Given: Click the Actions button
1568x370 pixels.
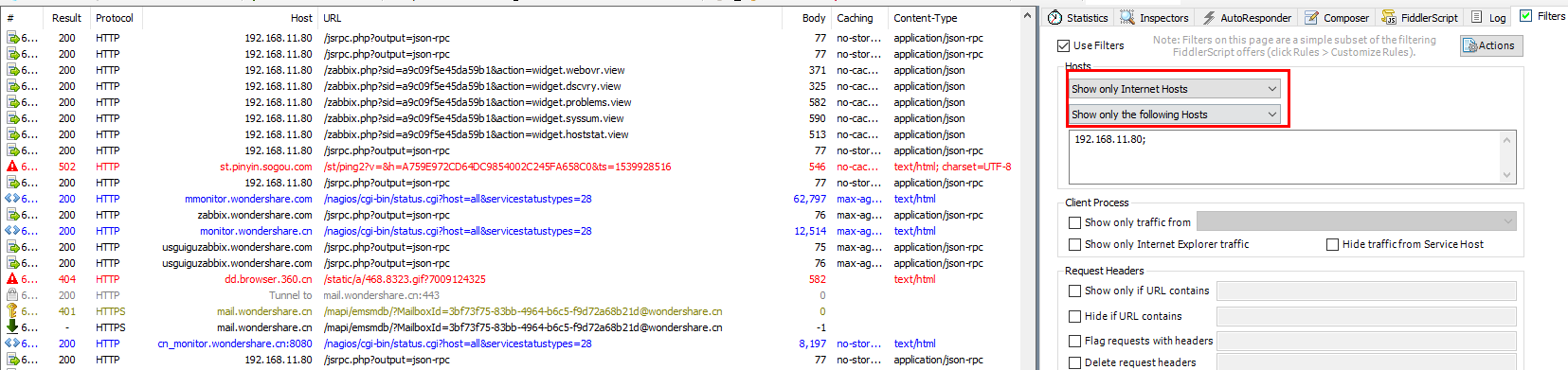Looking at the screenshot, I should (1491, 45).
